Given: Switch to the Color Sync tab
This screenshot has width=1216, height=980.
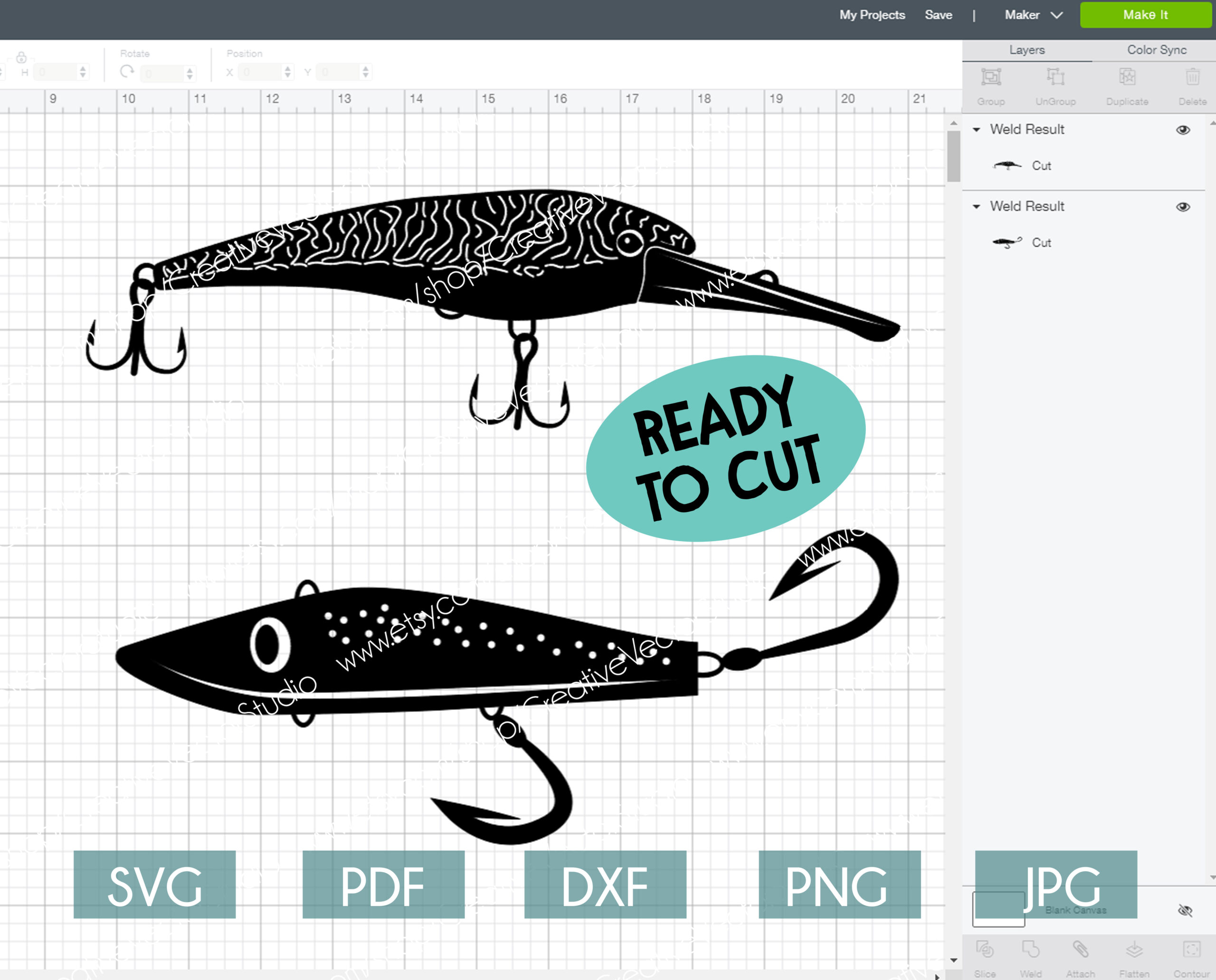Looking at the screenshot, I should pos(1157,50).
